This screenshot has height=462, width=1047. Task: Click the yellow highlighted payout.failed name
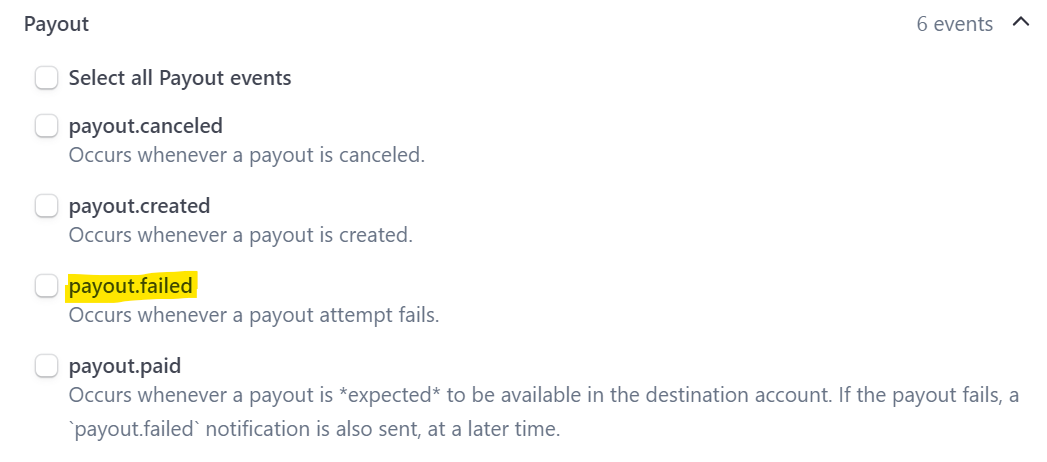click(x=131, y=286)
